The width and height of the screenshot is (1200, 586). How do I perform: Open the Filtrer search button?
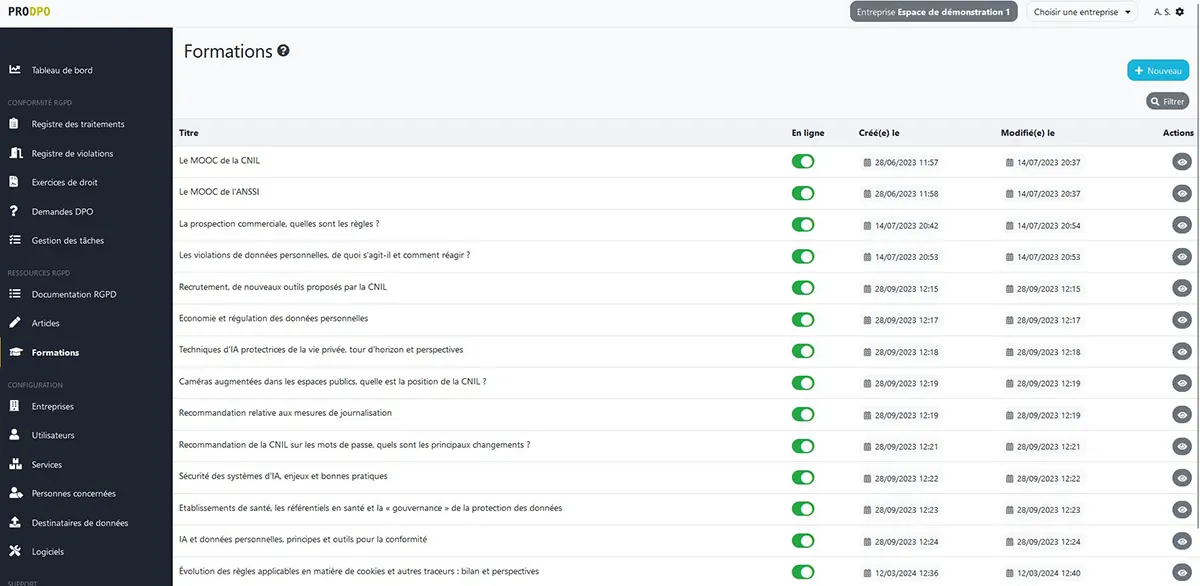coord(1167,101)
